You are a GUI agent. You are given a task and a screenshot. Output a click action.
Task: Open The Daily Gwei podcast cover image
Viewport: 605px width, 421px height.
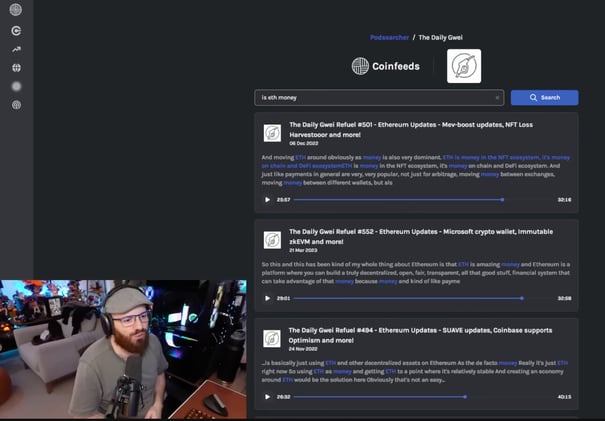pos(464,66)
